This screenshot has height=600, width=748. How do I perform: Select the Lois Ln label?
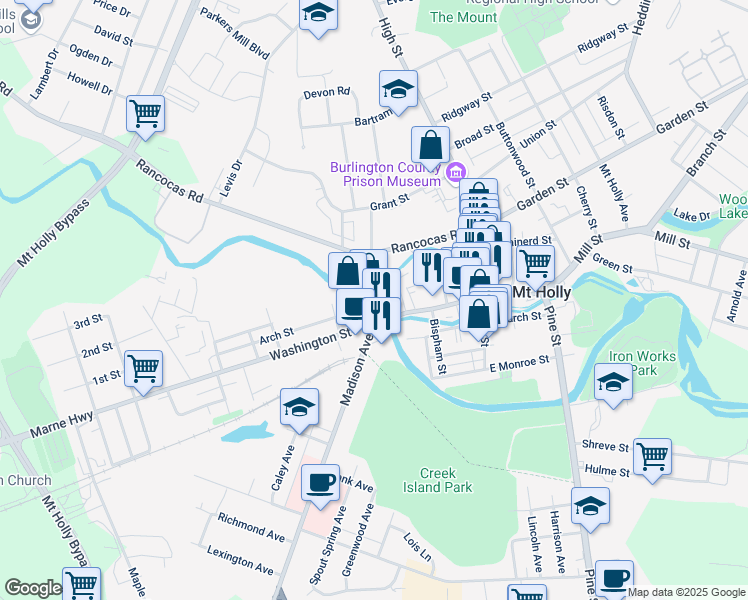(417, 547)
